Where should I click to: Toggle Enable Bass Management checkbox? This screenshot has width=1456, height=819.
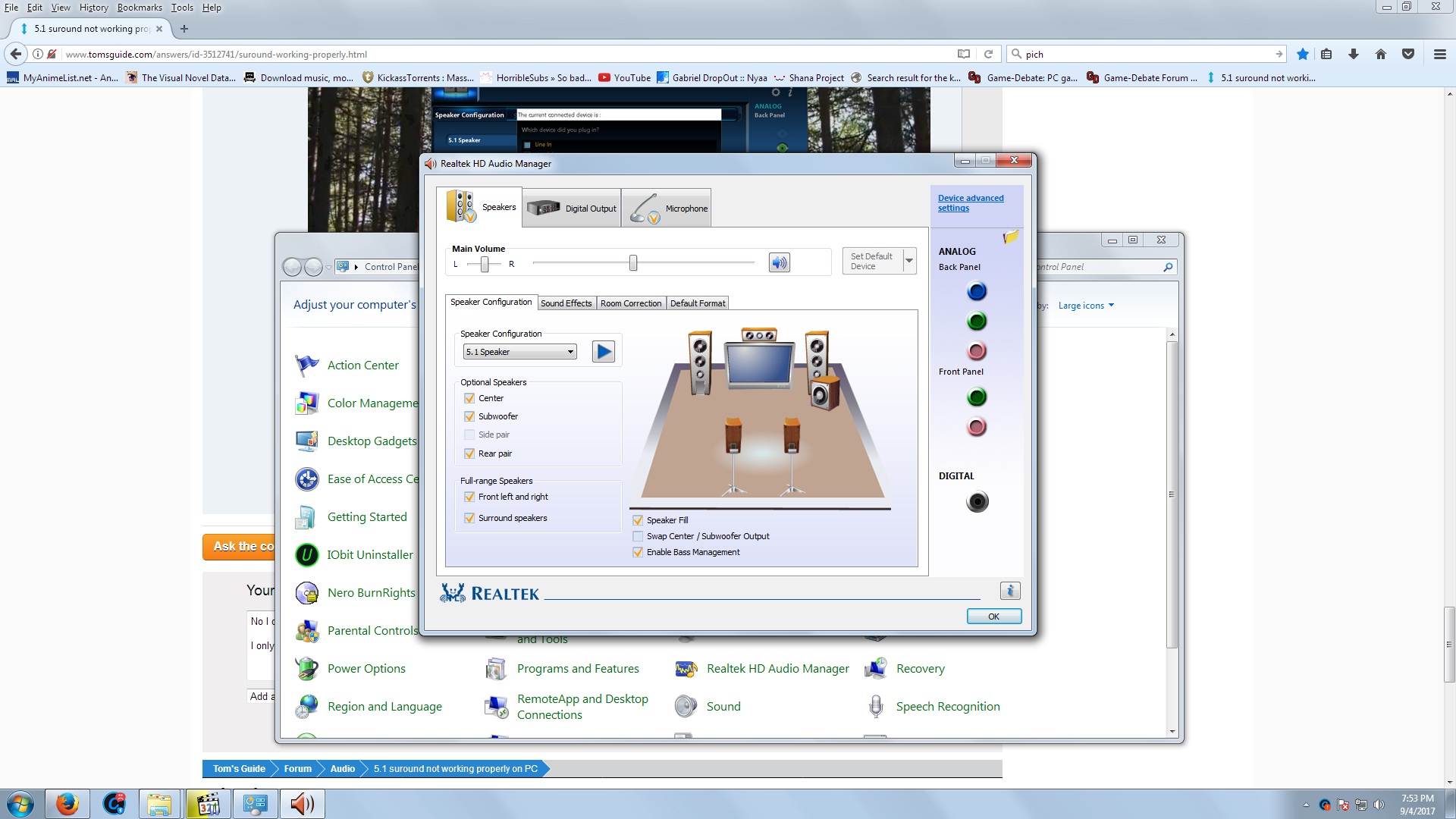point(638,552)
